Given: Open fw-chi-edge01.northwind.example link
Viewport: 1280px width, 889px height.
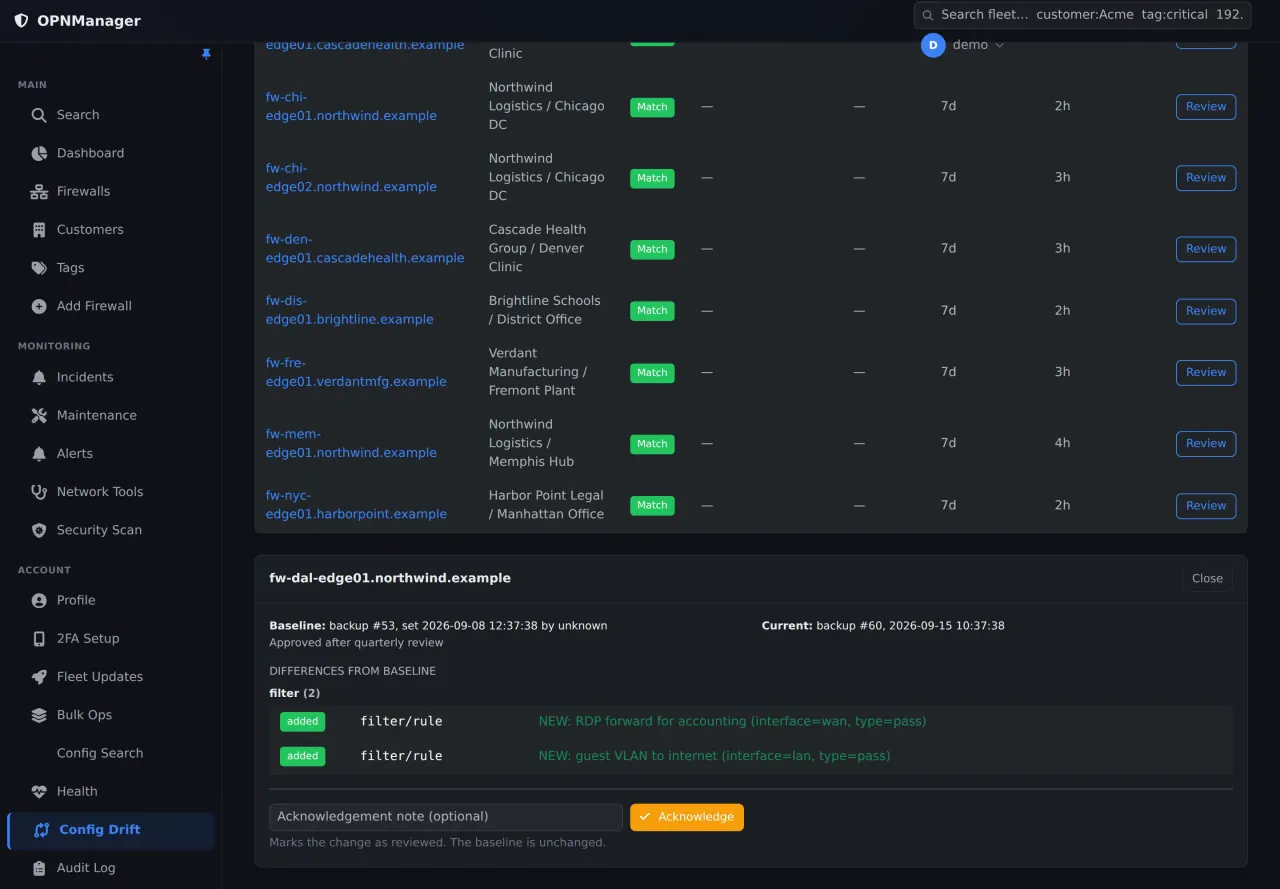Looking at the screenshot, I should click(351, 106).
